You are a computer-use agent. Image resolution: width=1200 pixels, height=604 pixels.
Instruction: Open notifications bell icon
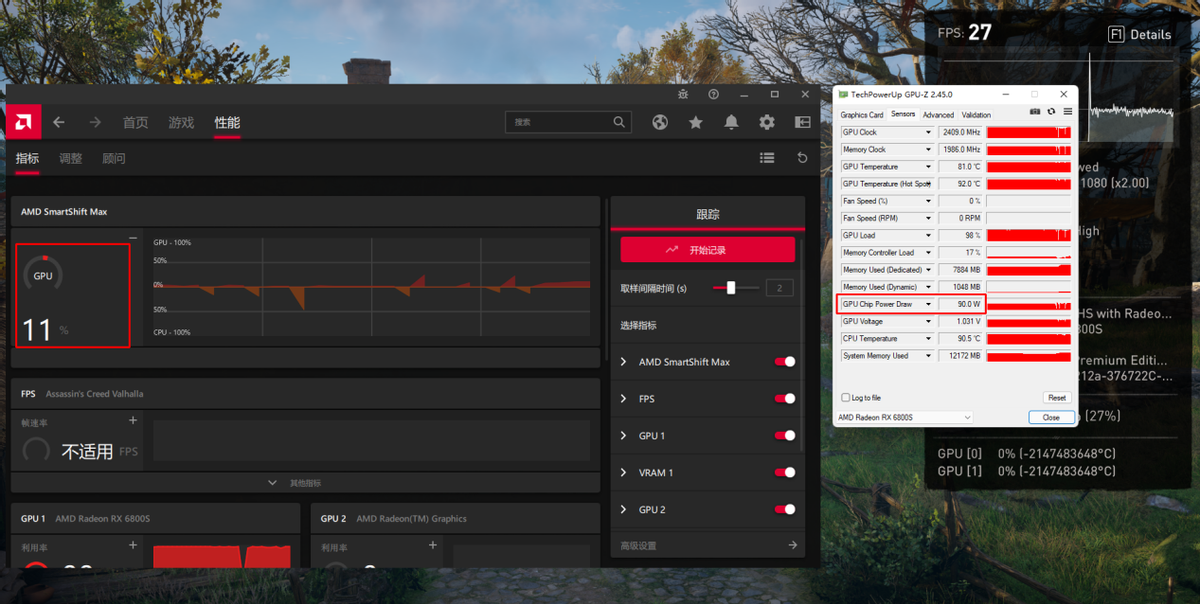731,122
